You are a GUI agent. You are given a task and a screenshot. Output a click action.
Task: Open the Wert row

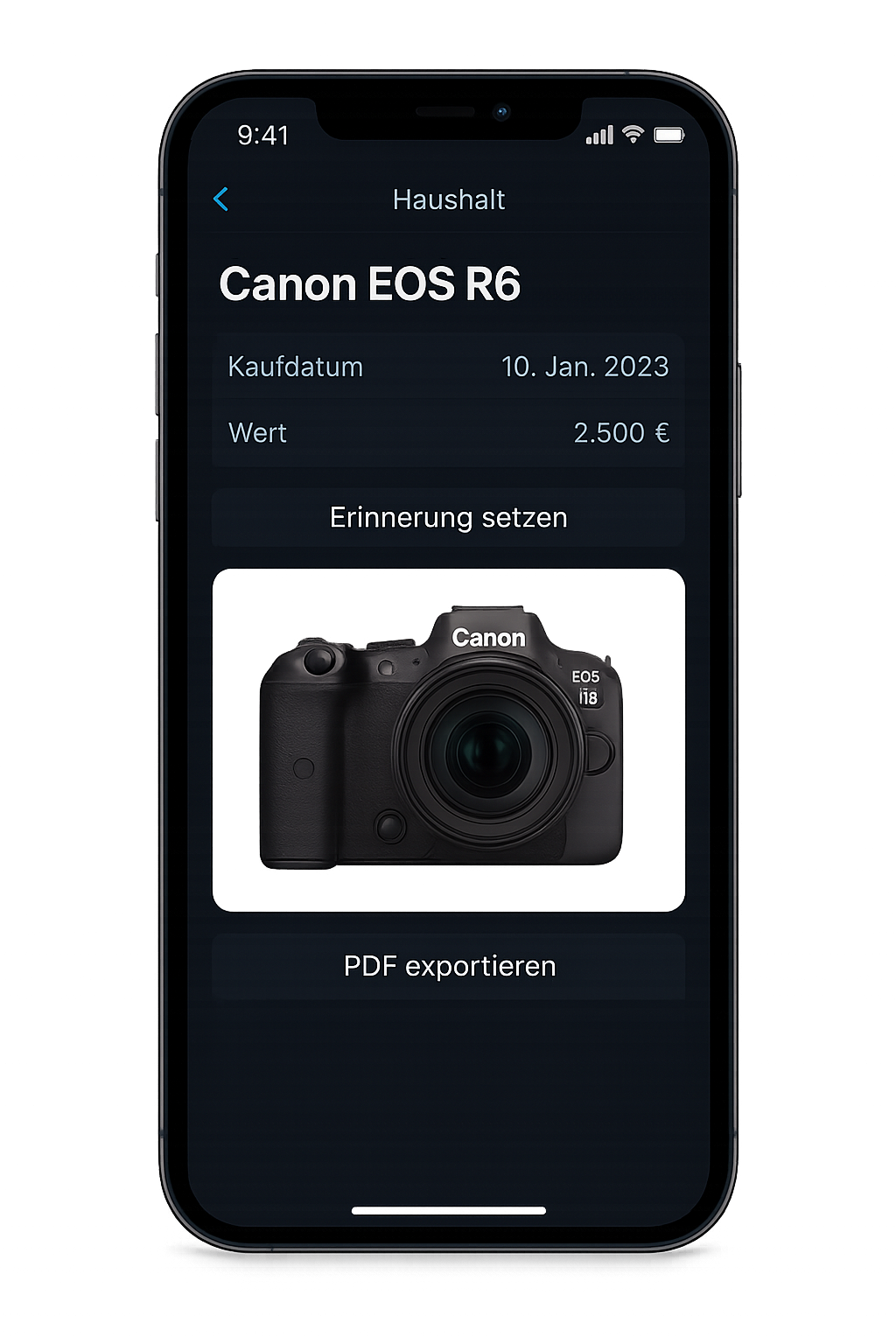[448, 433]
